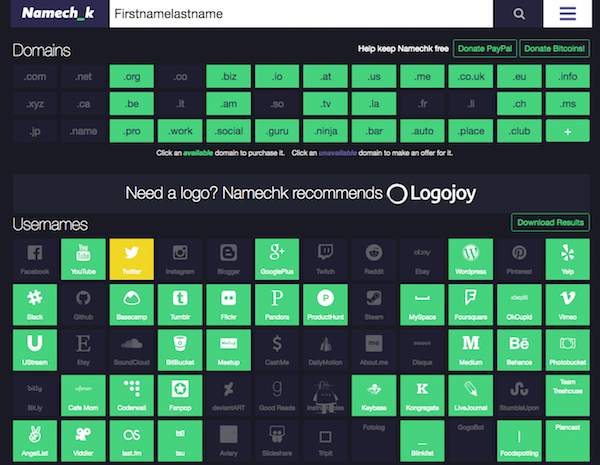The height and width of the screenshot is (465, 600).
Task: Click the Behance username tile
Action: (x=519, y=350)
